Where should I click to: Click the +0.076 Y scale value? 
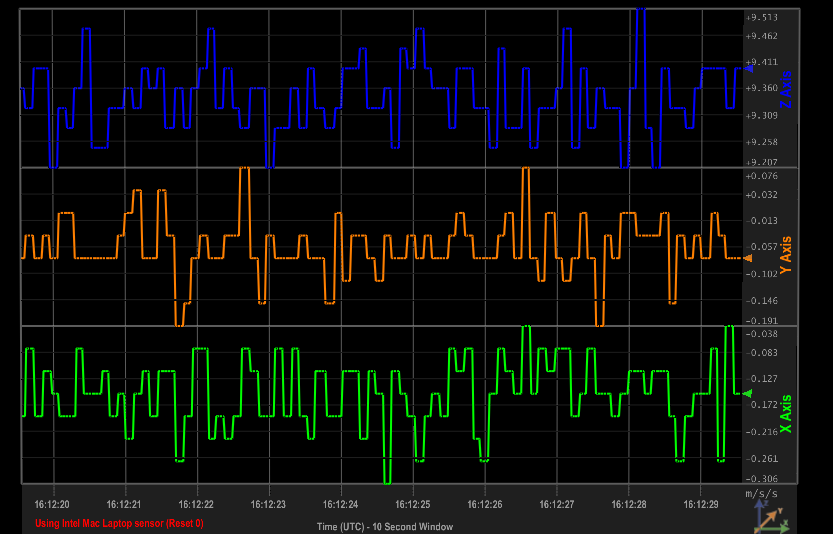coord(762,176)
